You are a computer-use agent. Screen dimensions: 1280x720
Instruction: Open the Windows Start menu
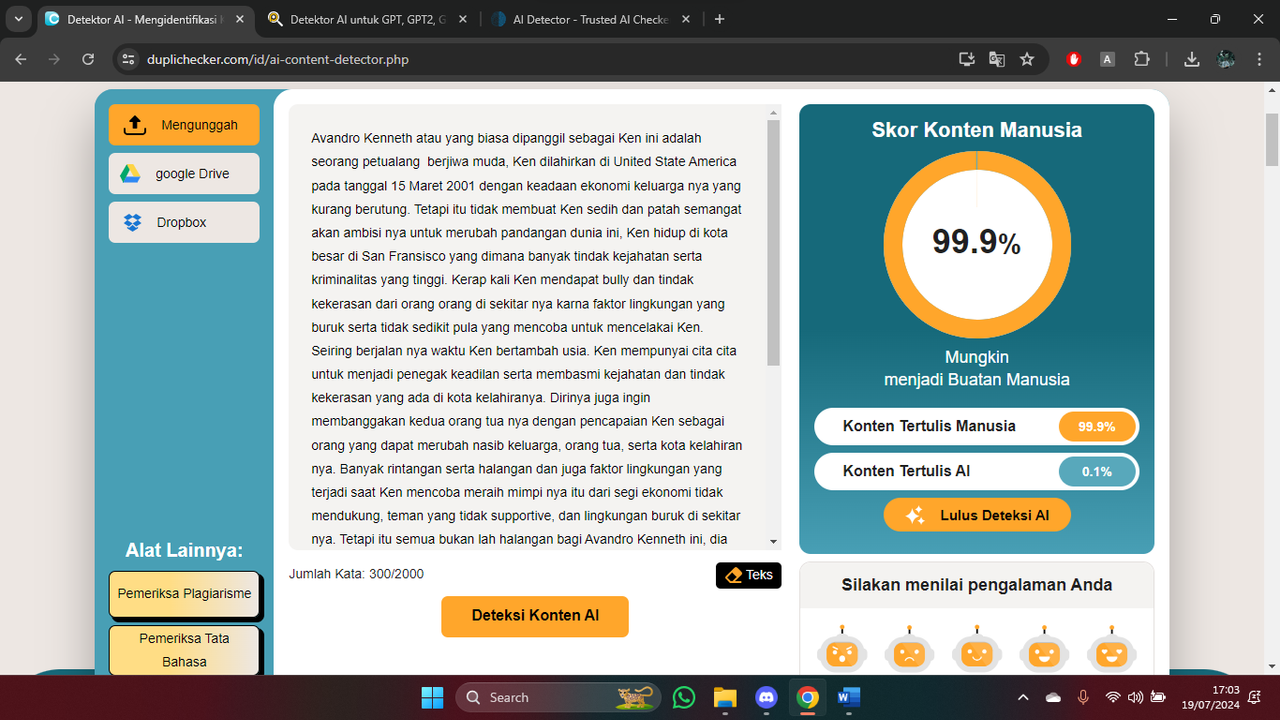click(x=432, y=697)
